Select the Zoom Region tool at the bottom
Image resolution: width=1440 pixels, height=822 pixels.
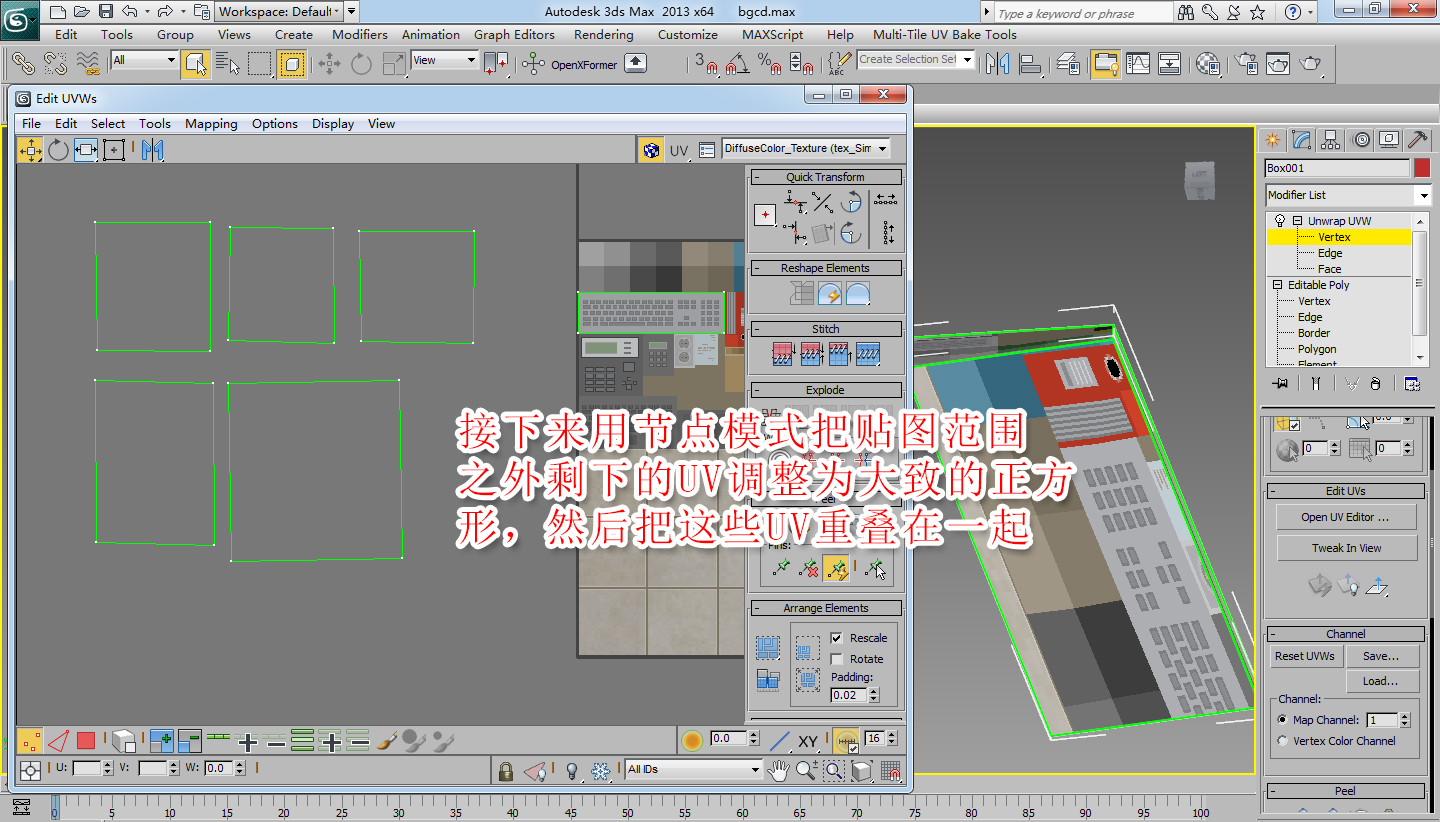[833, 770]
